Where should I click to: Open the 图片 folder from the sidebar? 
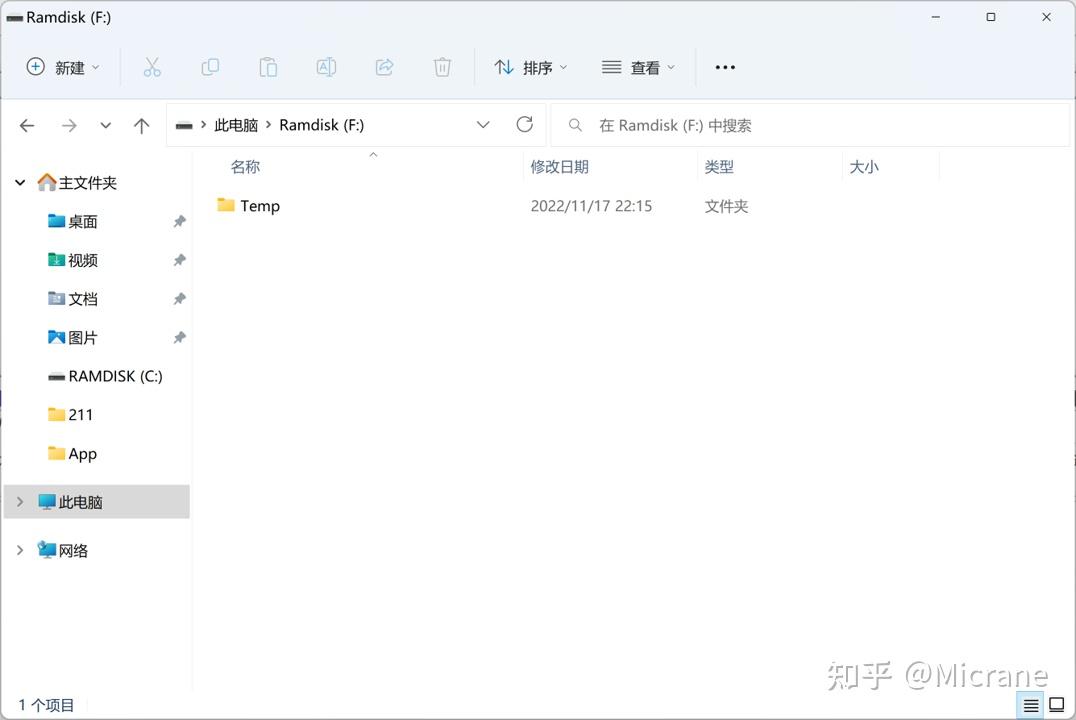[83, 337]
